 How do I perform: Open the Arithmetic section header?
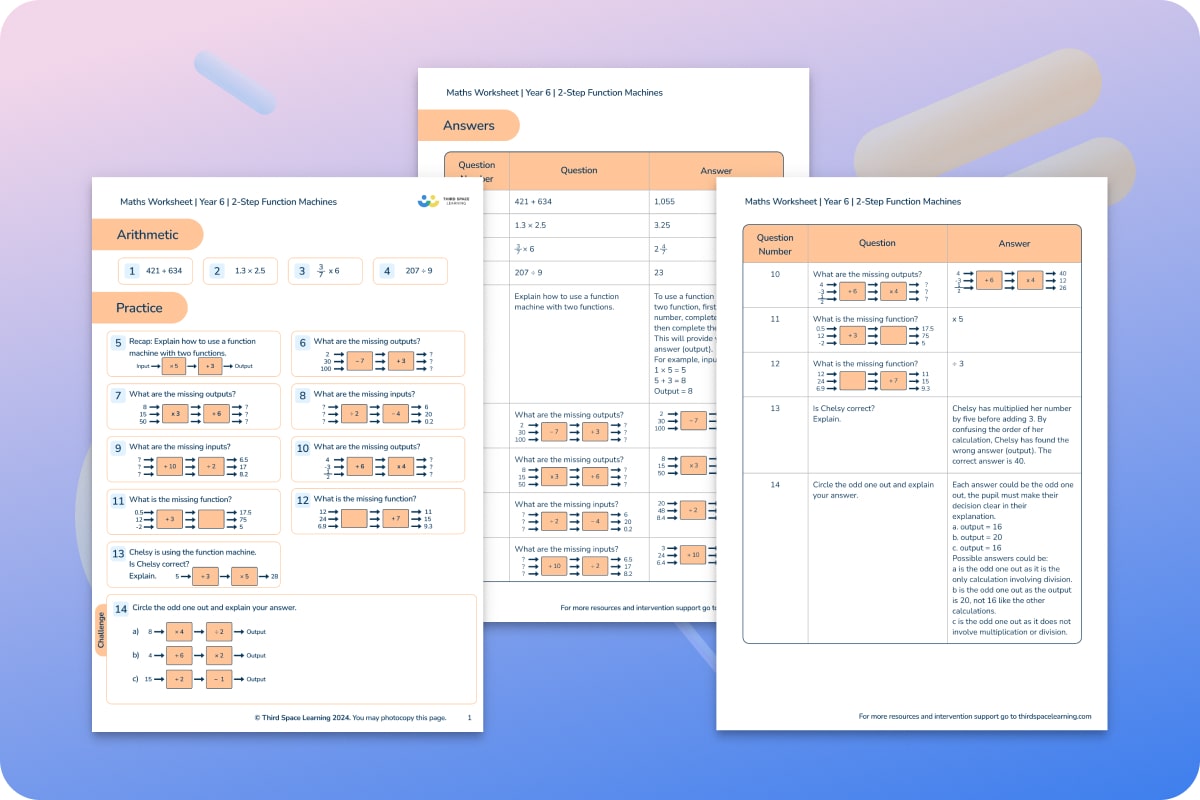coord(147,234)
